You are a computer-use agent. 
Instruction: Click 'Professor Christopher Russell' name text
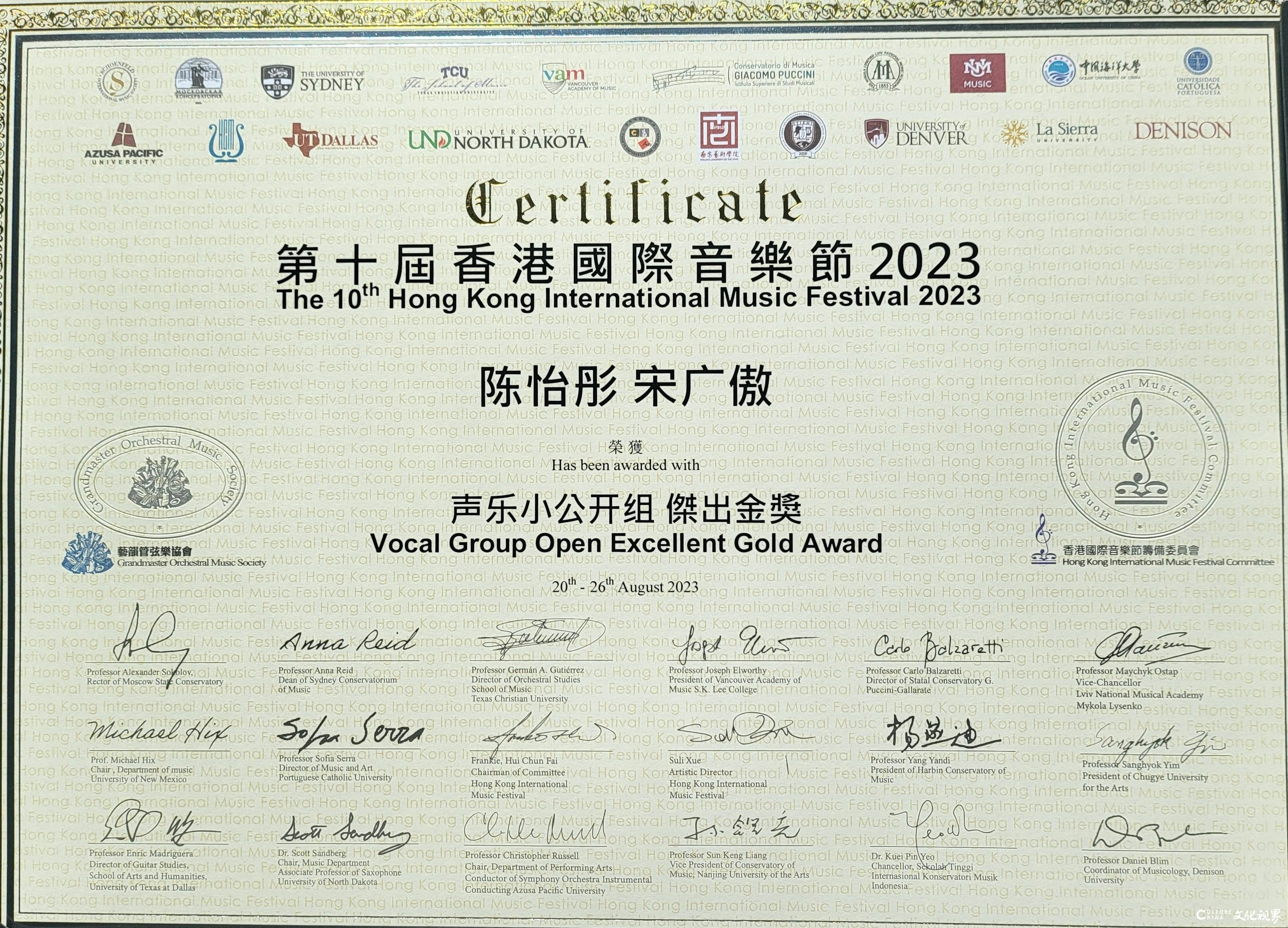522,855
